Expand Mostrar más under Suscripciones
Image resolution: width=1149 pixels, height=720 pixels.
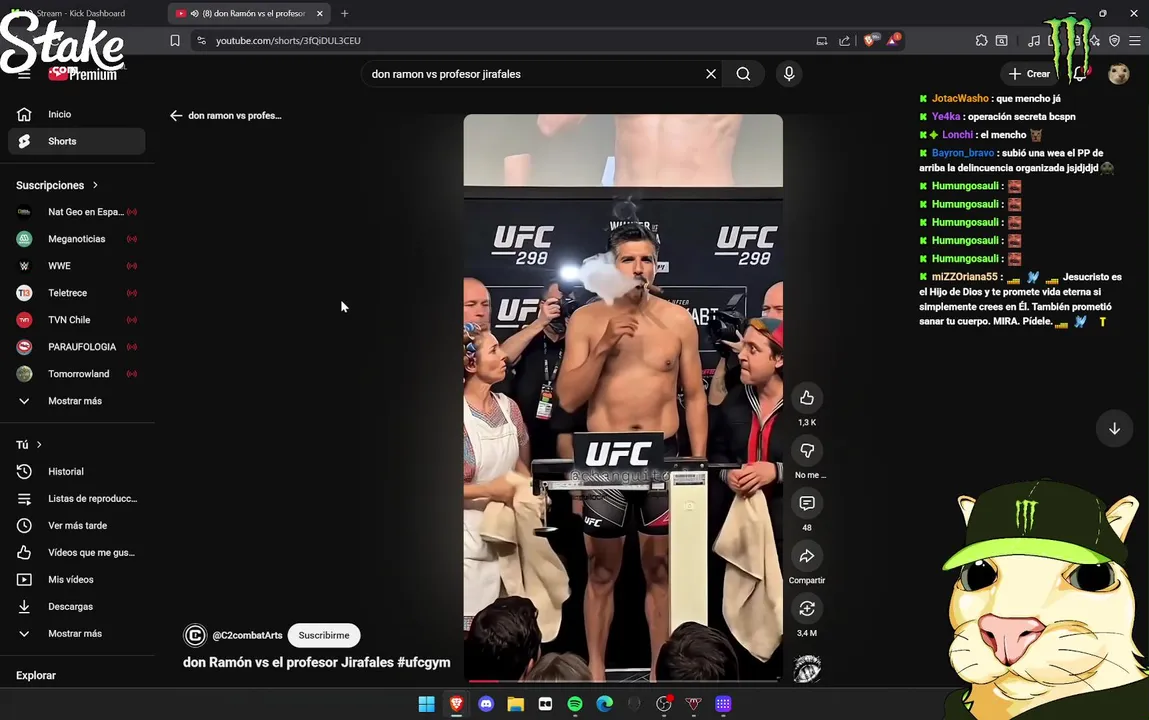coord(76,401)
